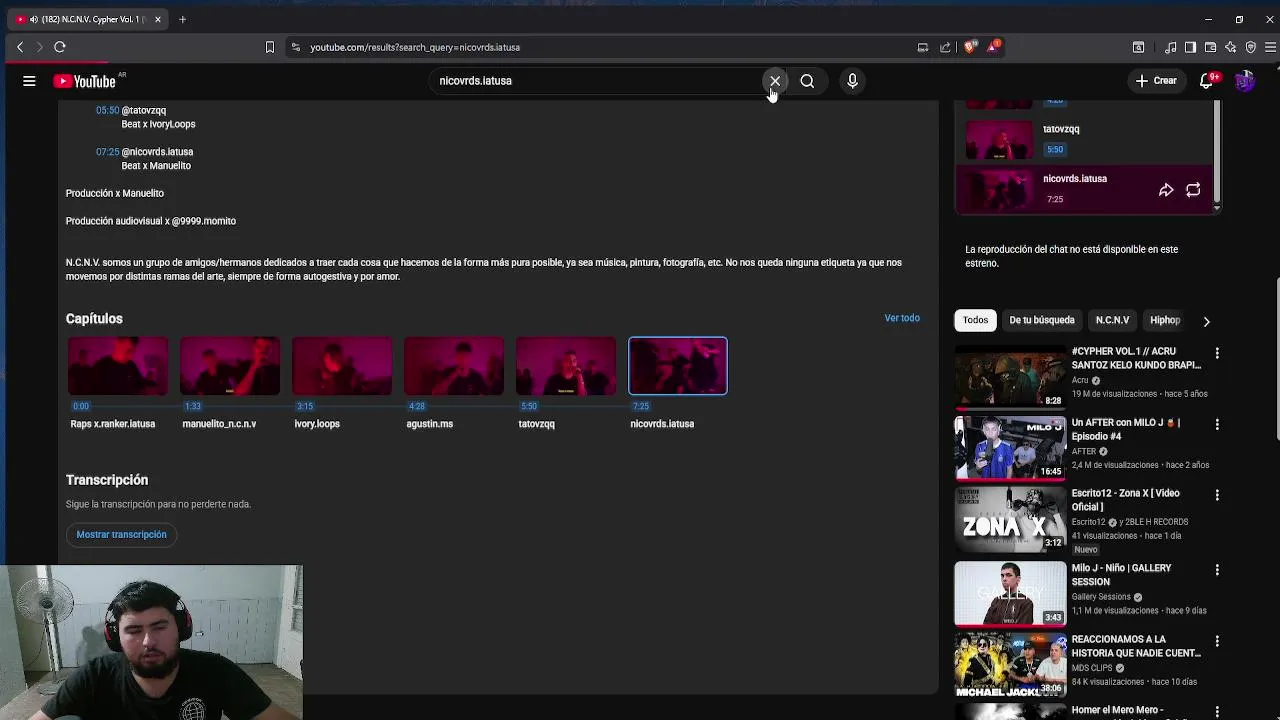
Task: Open the Brave VPN shield icon
Action: click(1251, 47)
